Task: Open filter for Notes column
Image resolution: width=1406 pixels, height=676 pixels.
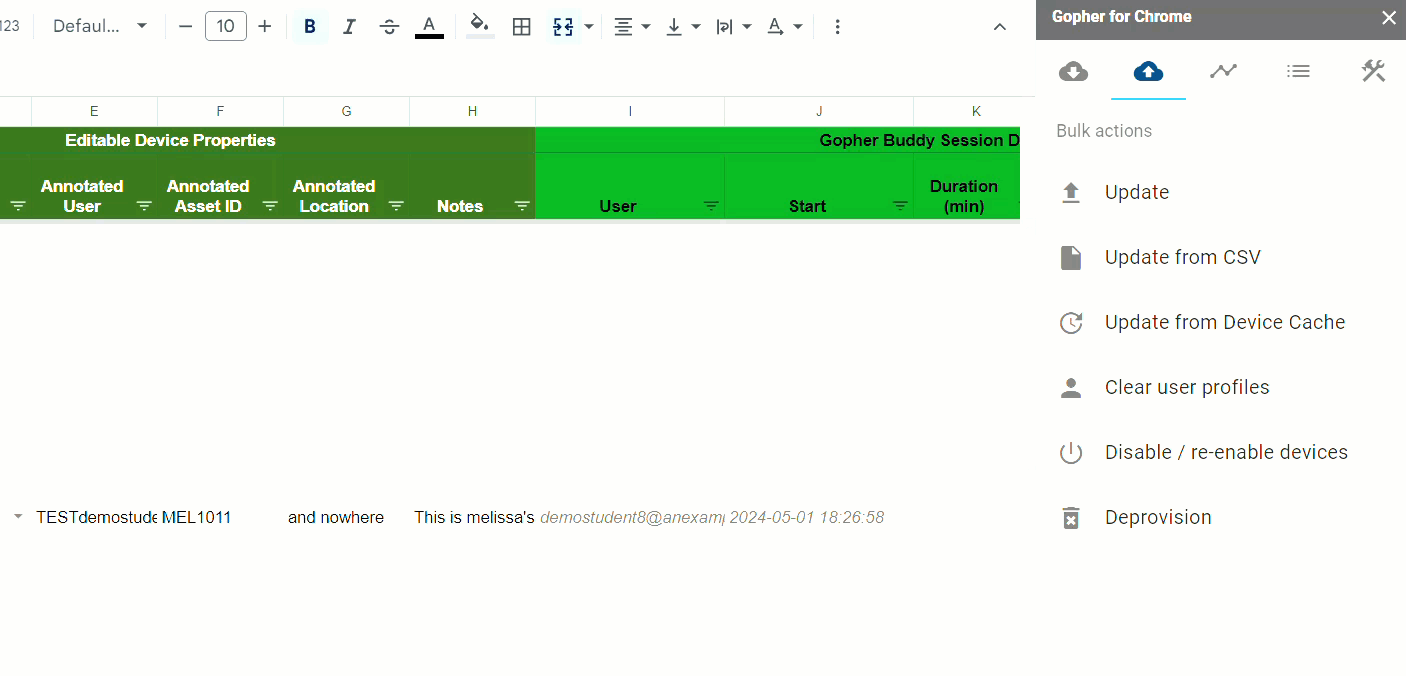Action: [522, 206]
